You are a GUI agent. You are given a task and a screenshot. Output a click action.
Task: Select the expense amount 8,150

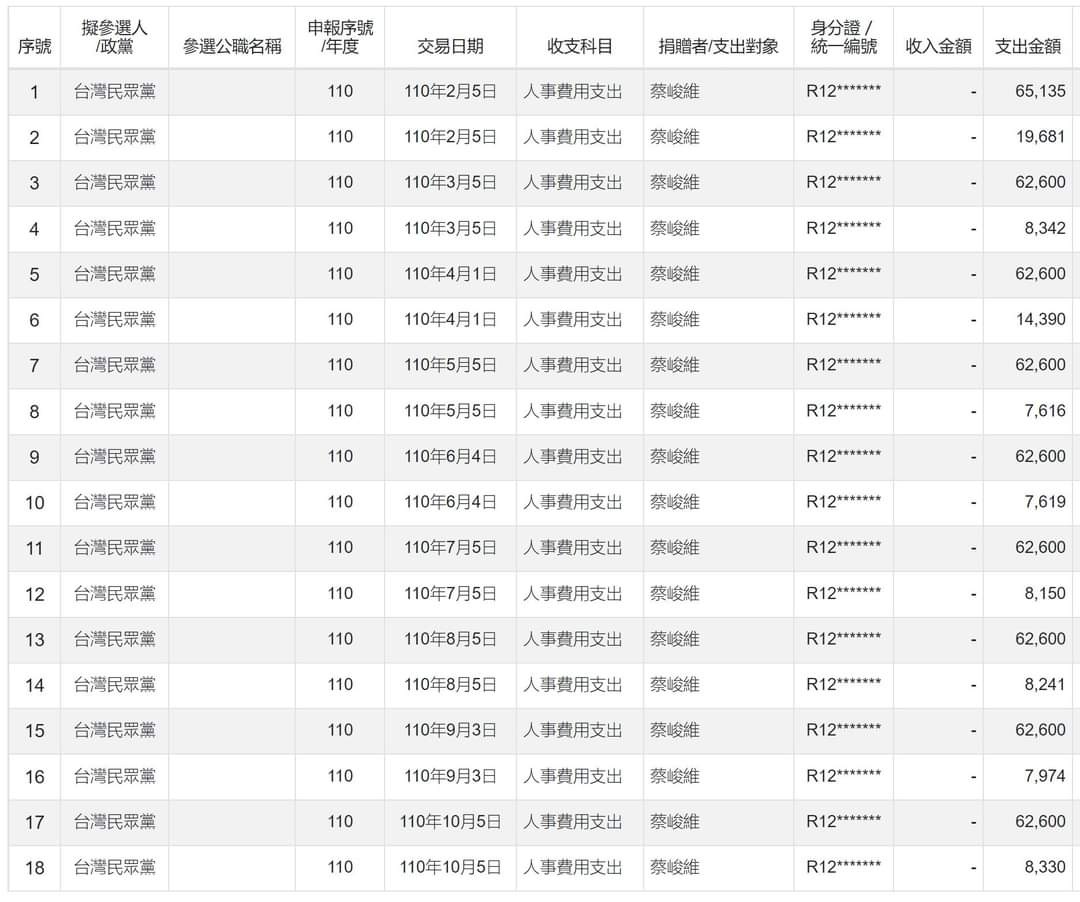click(x=1045, y=593)
